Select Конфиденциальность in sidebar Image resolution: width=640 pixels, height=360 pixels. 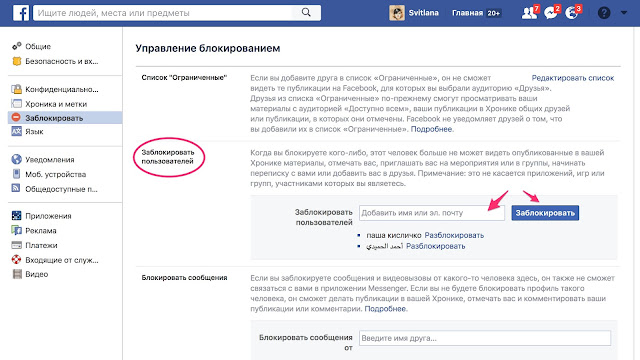click(62, 89)
